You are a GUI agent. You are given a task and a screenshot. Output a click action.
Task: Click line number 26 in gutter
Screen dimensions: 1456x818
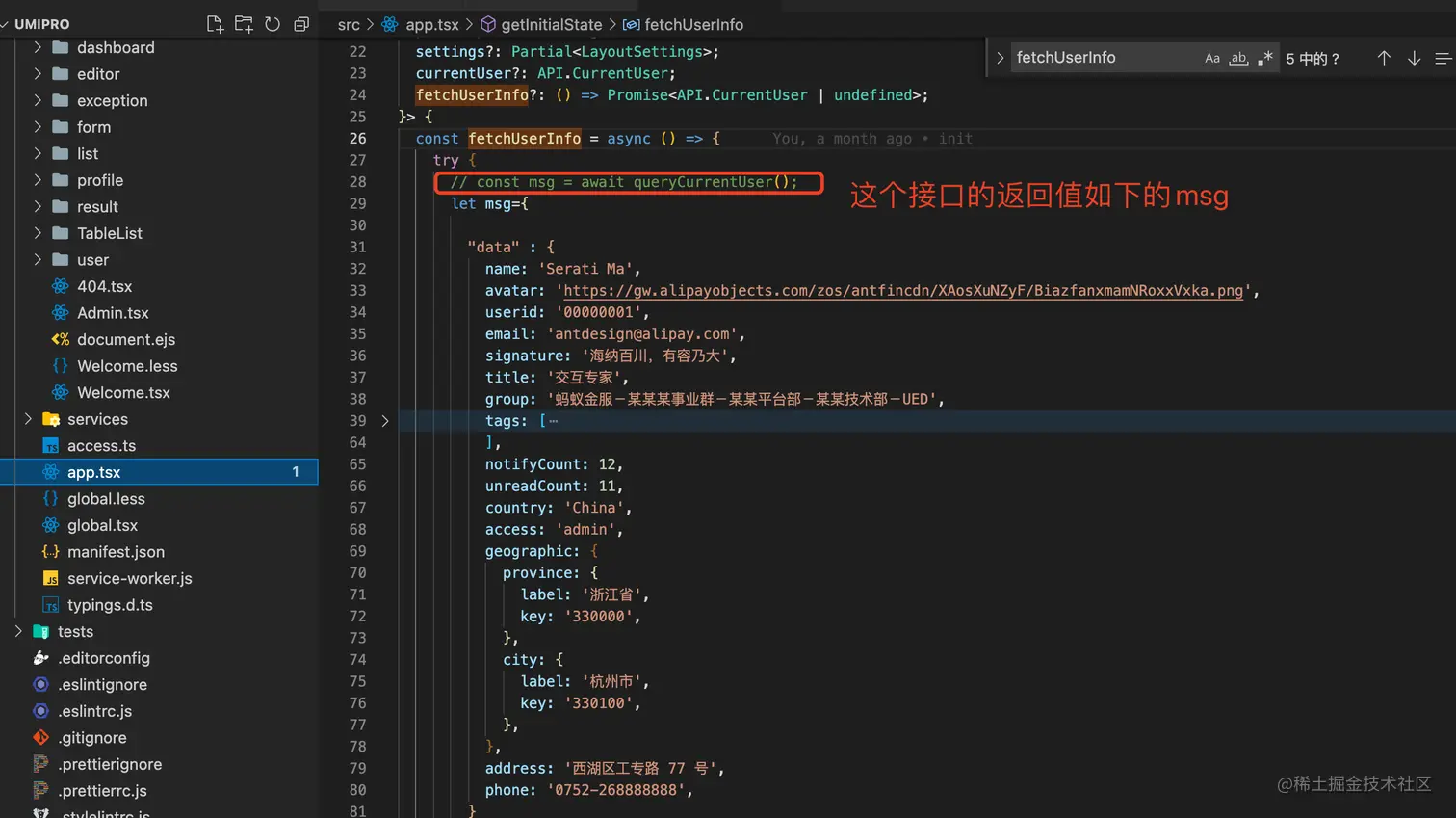(357, 139)
